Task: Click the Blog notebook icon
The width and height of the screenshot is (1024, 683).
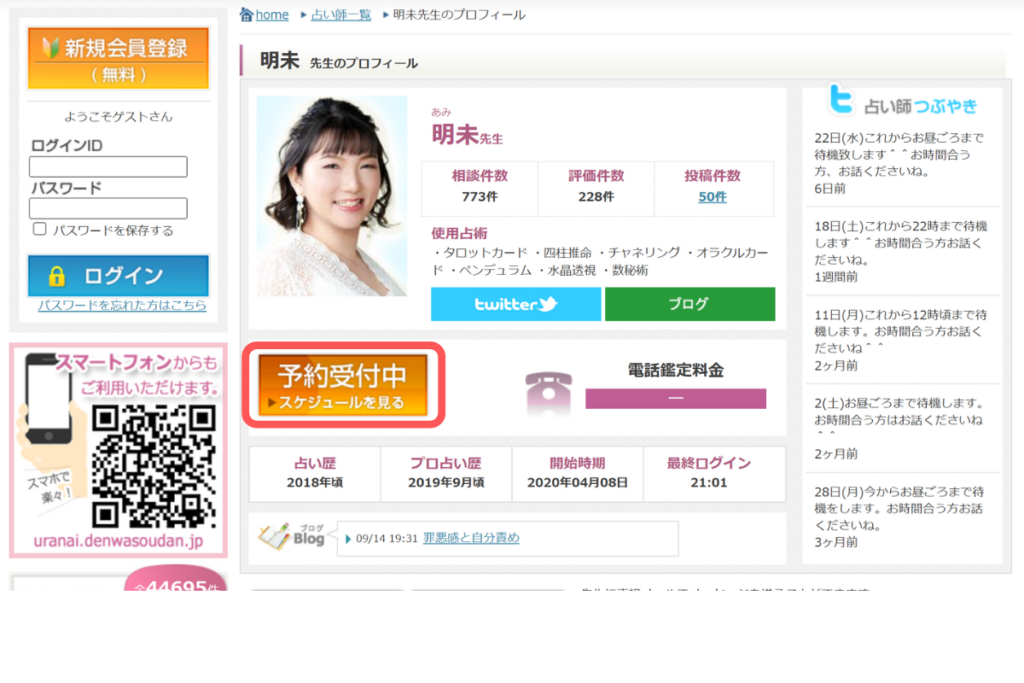Action: click(277, 536)
